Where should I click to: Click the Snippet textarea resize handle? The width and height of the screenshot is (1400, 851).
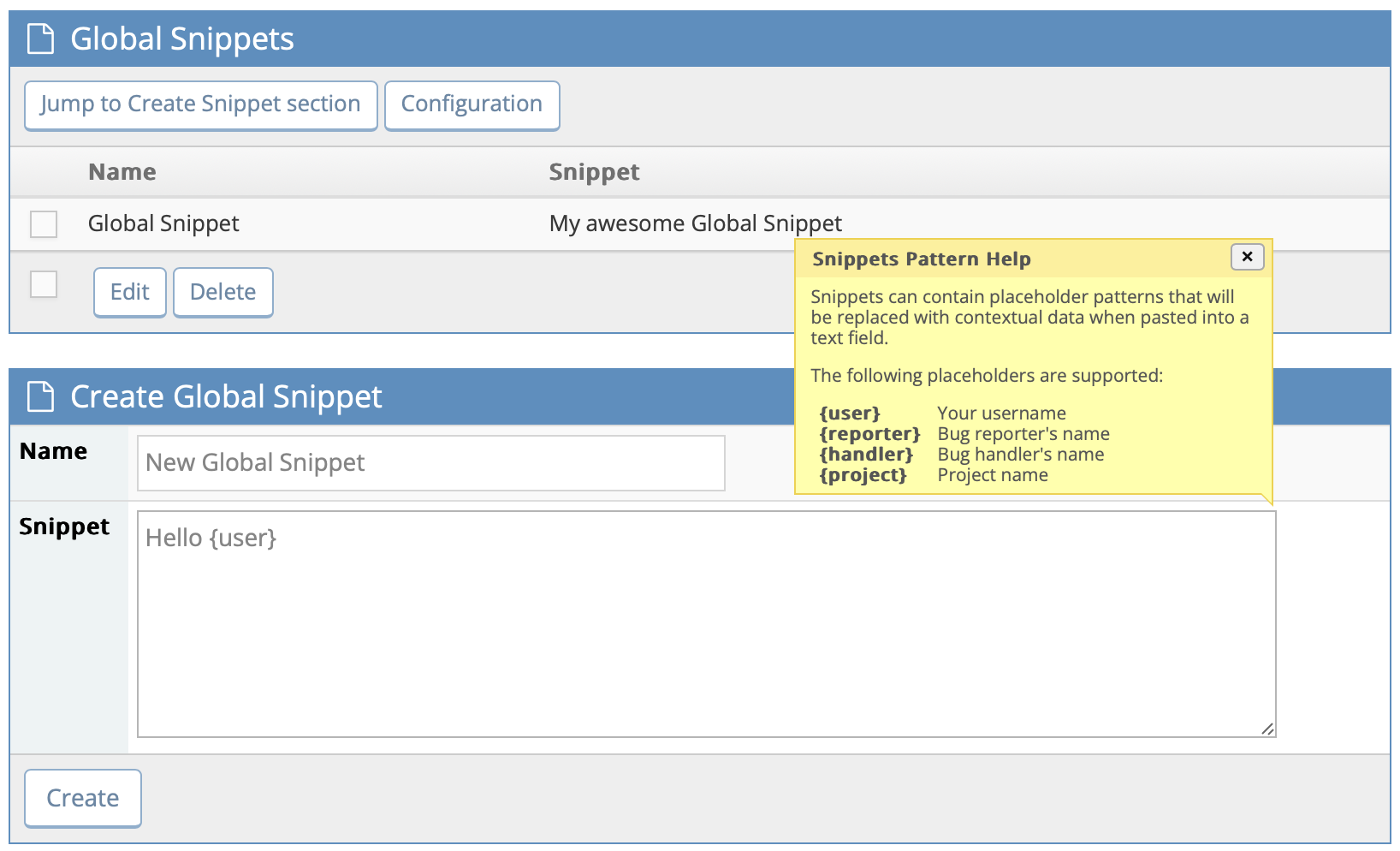1267,729
